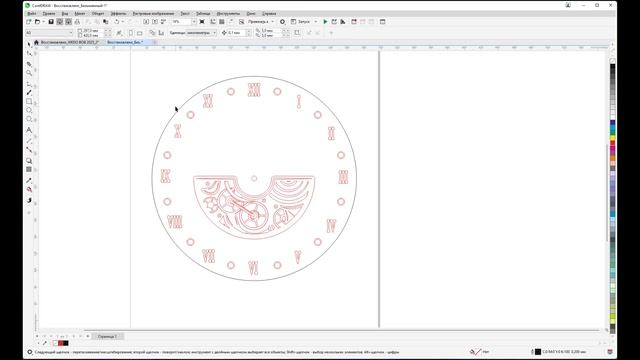
Task: Select the Zoom magnifier tool
Action: (29, 73)
